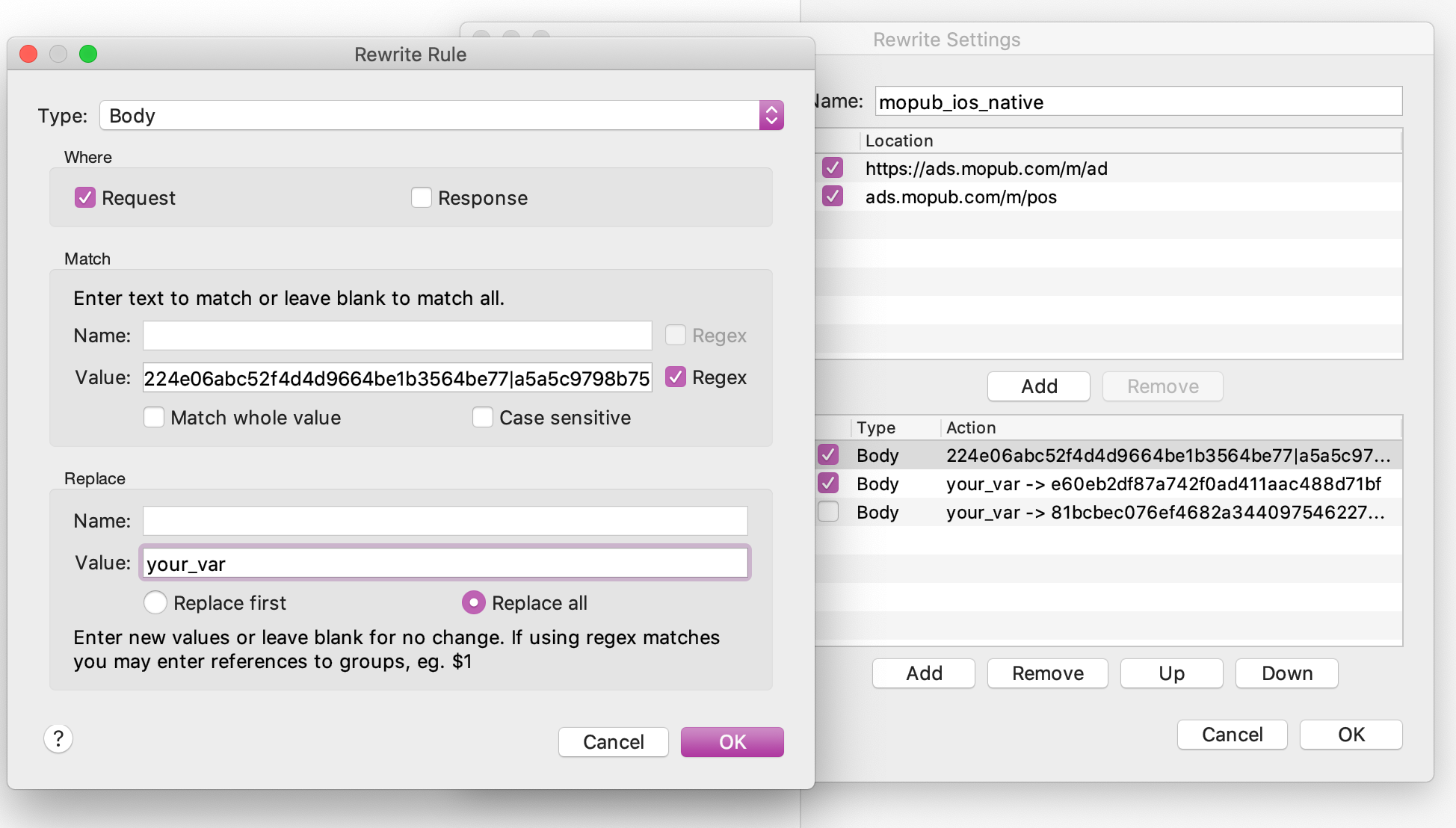1456x828 pixels.
Task: Turn on Case sensitive matching
Action: pyautogui.click(x=483, y=417)
